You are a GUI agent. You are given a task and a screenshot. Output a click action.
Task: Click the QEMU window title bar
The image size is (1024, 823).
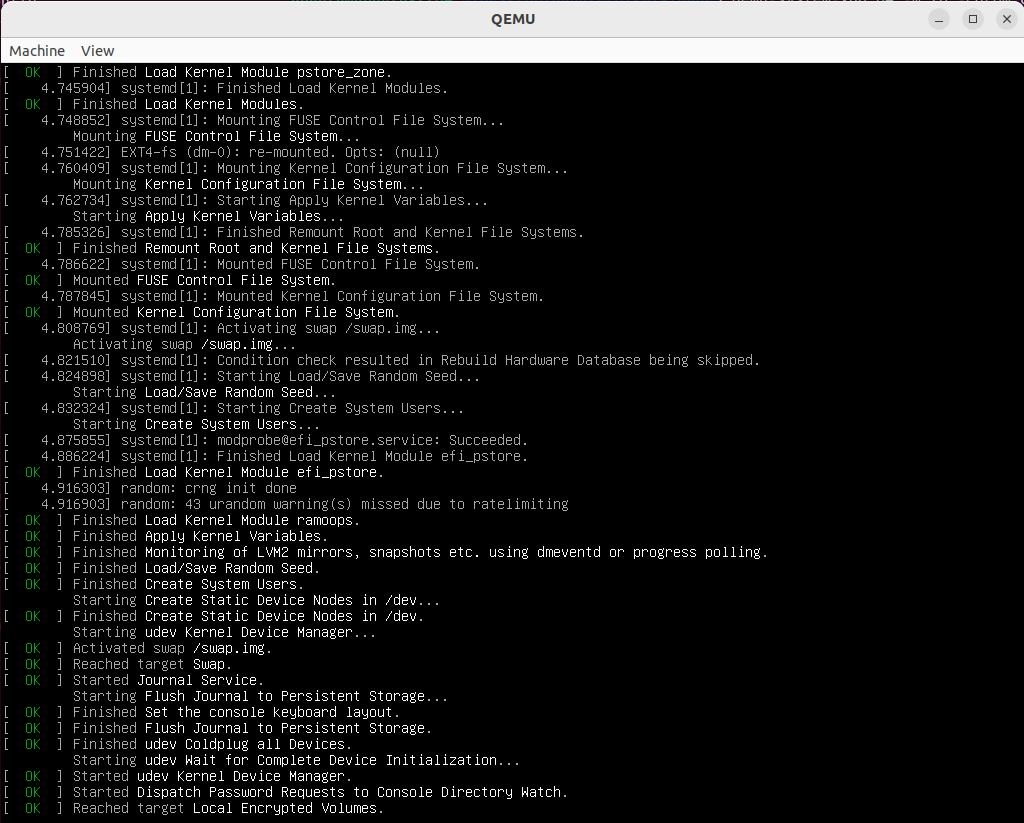pyautogui.click(x=511, y=19)
